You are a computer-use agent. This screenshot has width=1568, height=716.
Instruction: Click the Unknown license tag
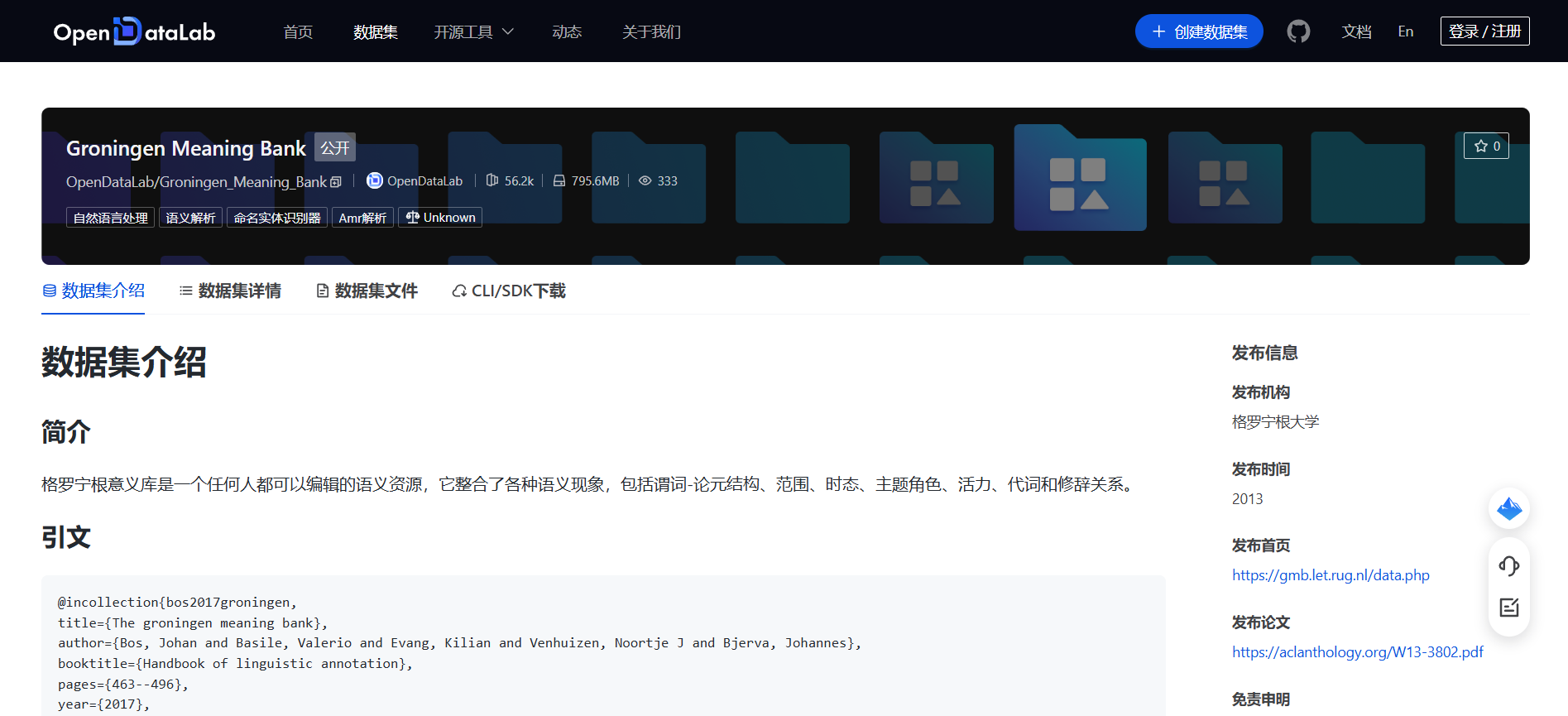click(440, 218)
